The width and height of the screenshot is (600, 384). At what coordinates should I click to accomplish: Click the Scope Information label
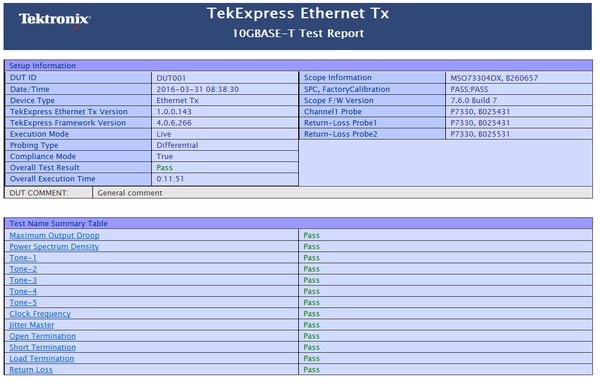(x=338, y=78)
